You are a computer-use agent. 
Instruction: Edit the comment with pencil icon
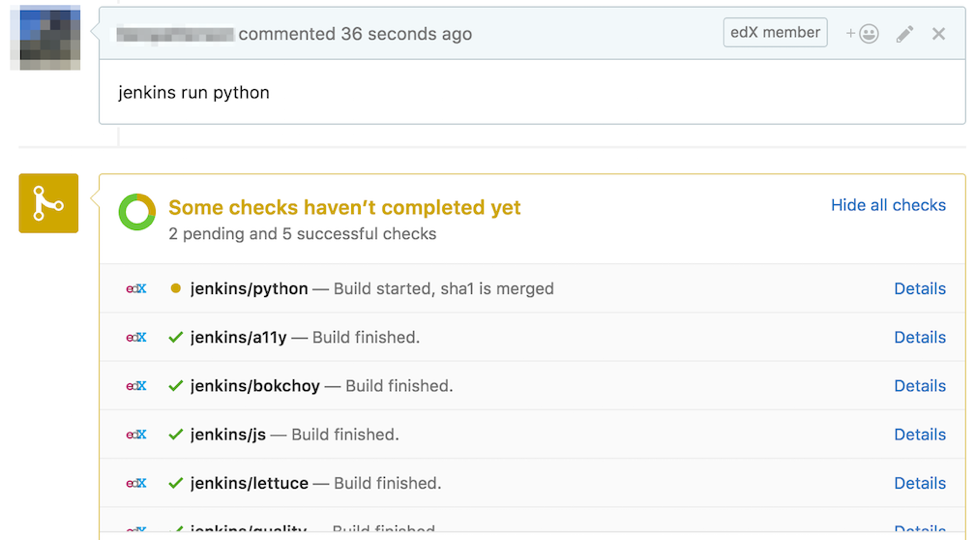[904, 34]
